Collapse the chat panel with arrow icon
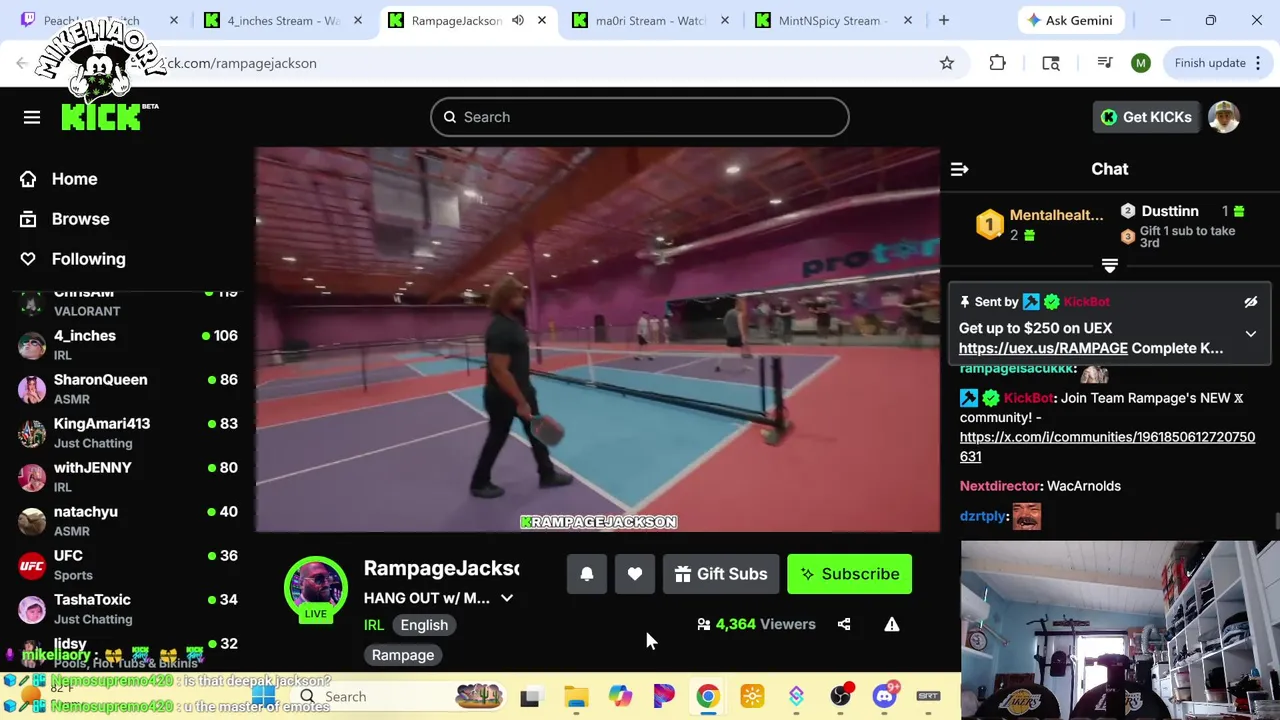The height and width of the screenshot is (720, 1280). coord(959,169)
